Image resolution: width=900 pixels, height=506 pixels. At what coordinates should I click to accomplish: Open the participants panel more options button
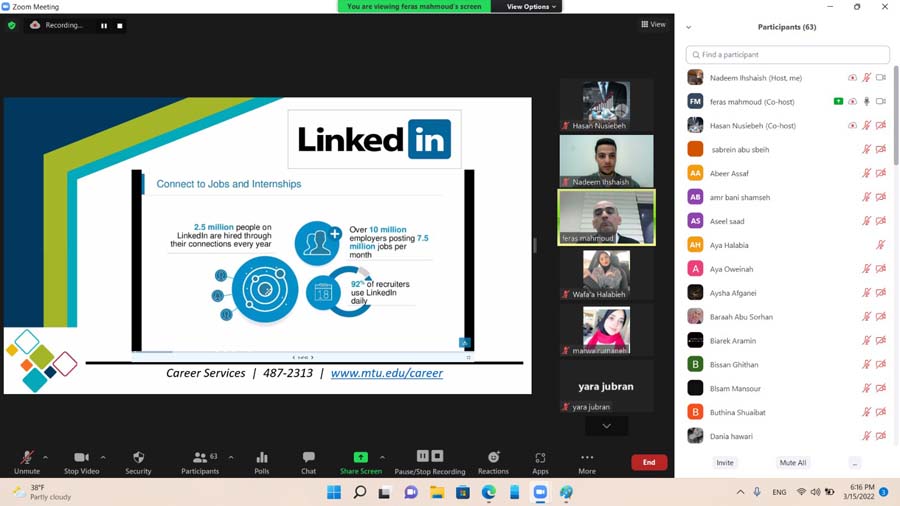pos(855,463)
